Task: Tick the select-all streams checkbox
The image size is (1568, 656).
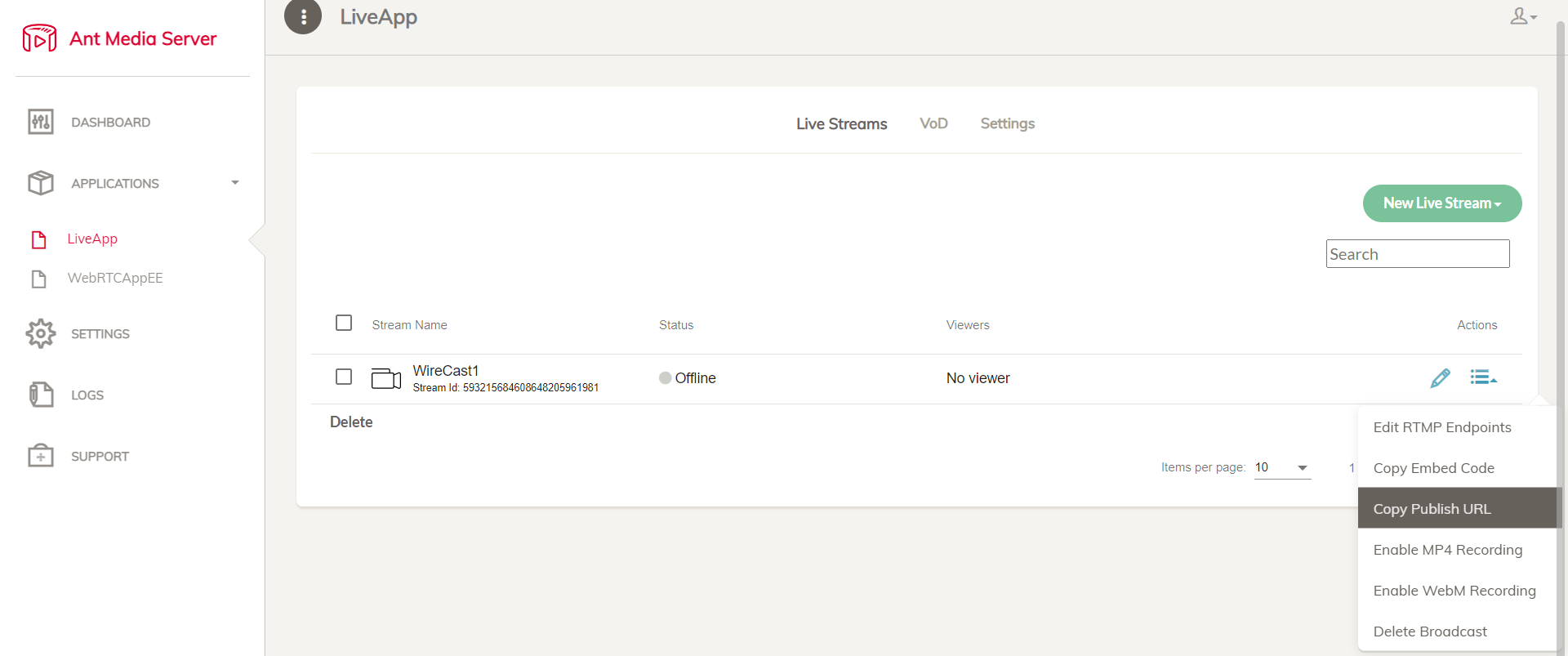Action: coord(344,323)
